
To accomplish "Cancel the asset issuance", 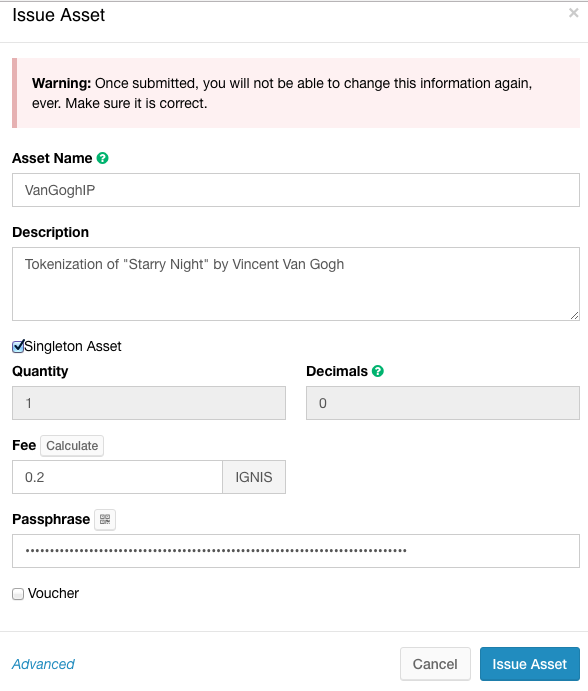I will [x=435, y=664].
